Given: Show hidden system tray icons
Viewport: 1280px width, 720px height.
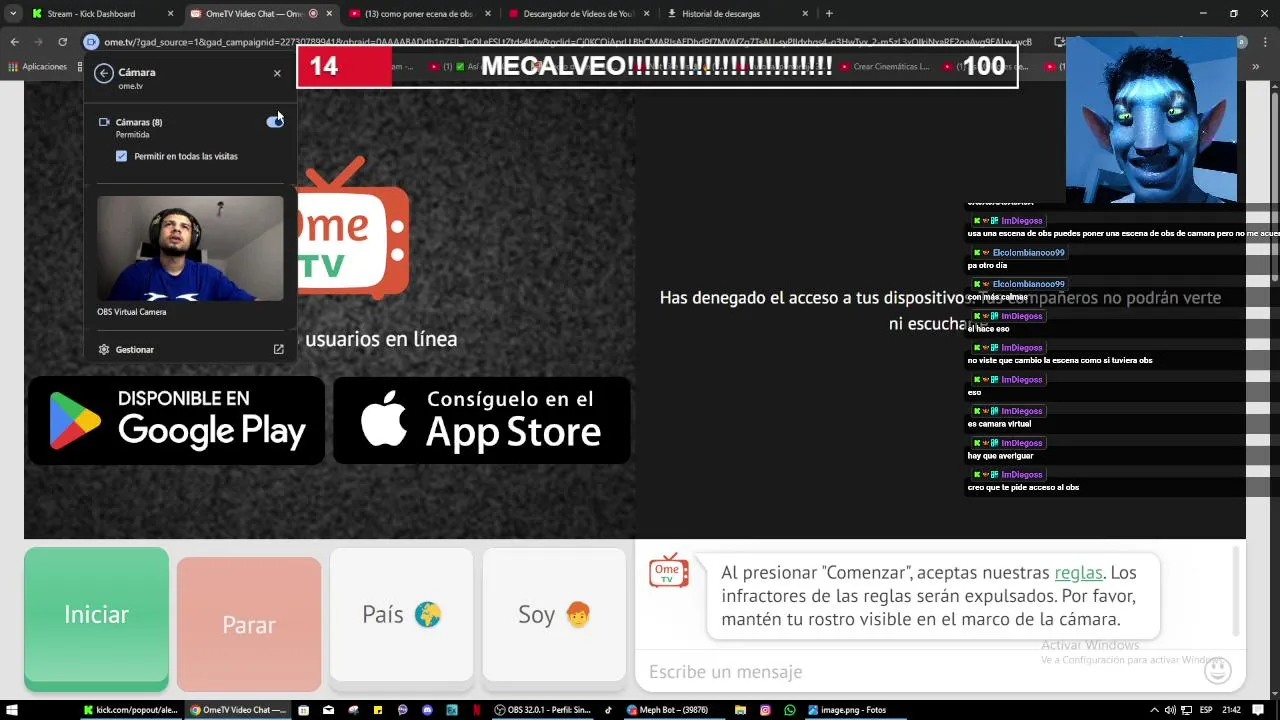Looking at the screenshot, I should coord(1154,710).
